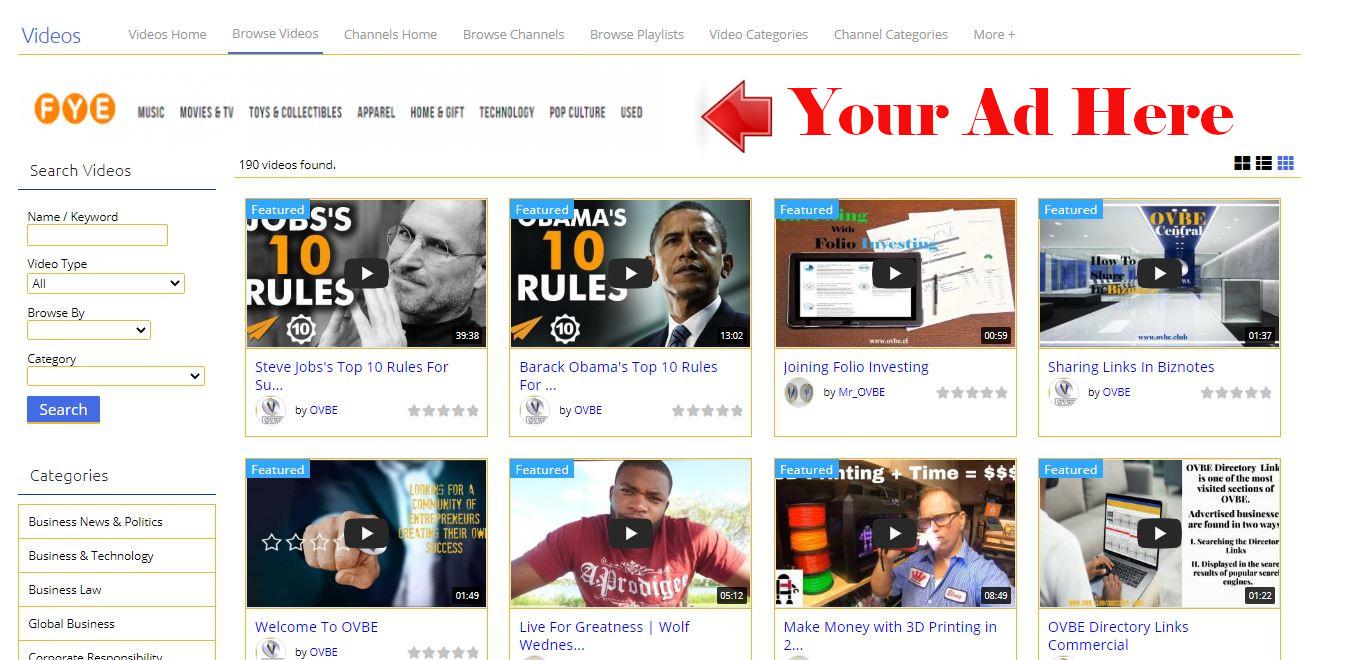Switch to list view icon
The image size is (1351, 660).
click(1264, 163)
